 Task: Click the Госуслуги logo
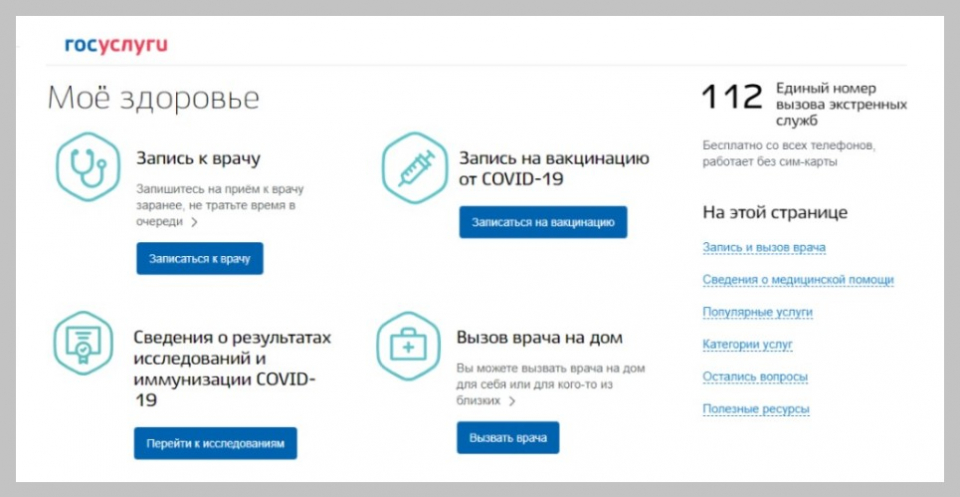click(116, 45)
